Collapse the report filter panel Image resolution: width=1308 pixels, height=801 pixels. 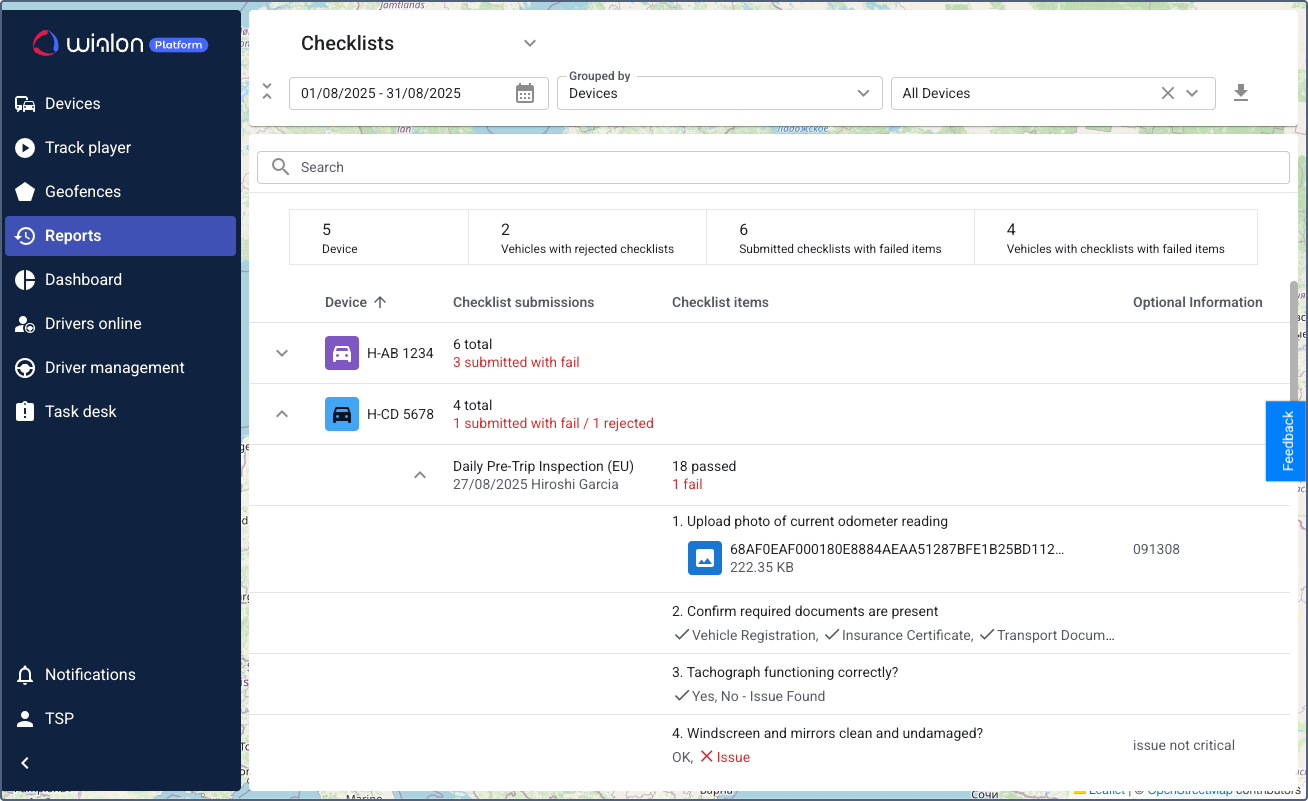click(267, 92)
